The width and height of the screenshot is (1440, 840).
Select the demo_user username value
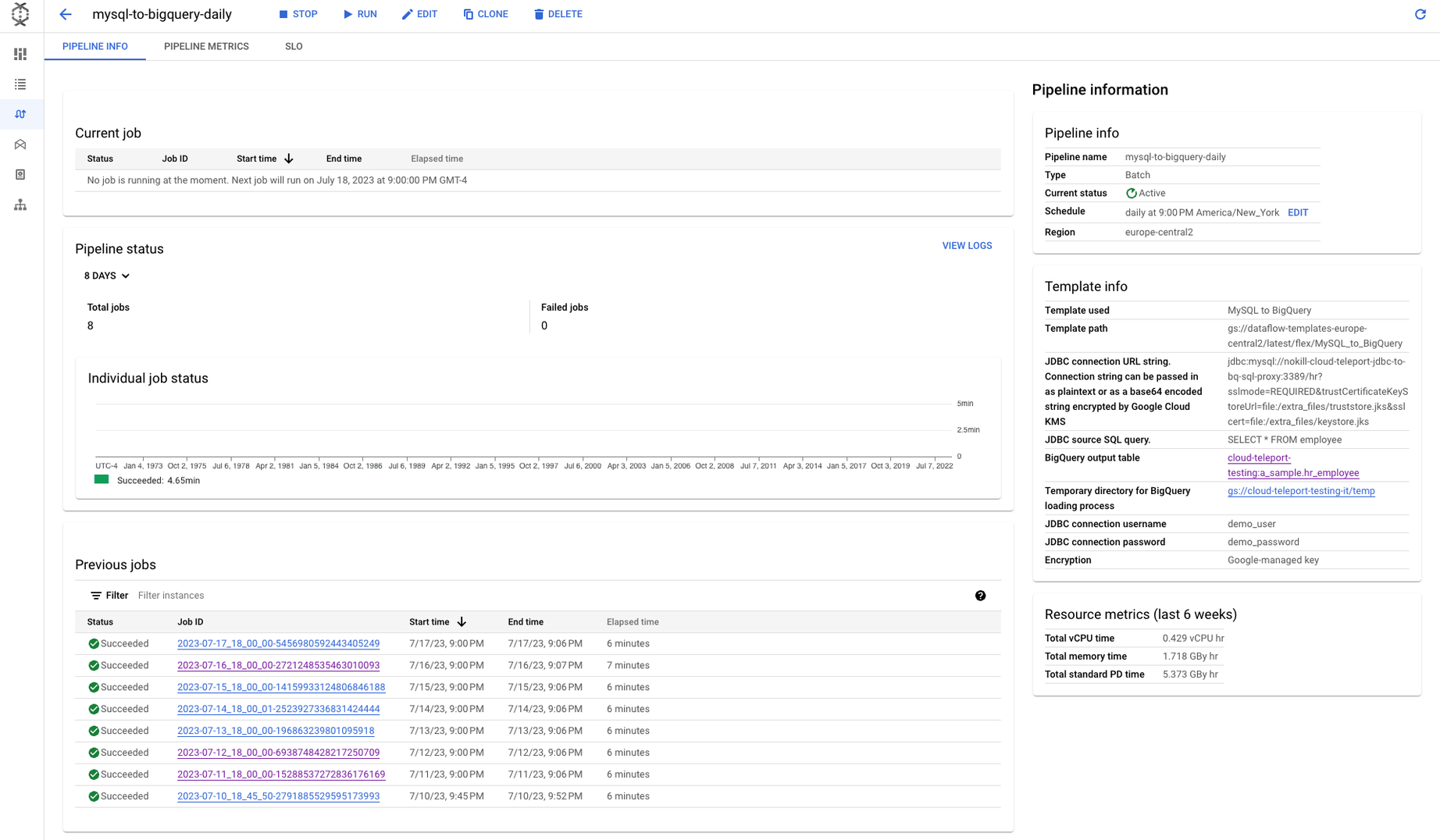coord(1251,524)
